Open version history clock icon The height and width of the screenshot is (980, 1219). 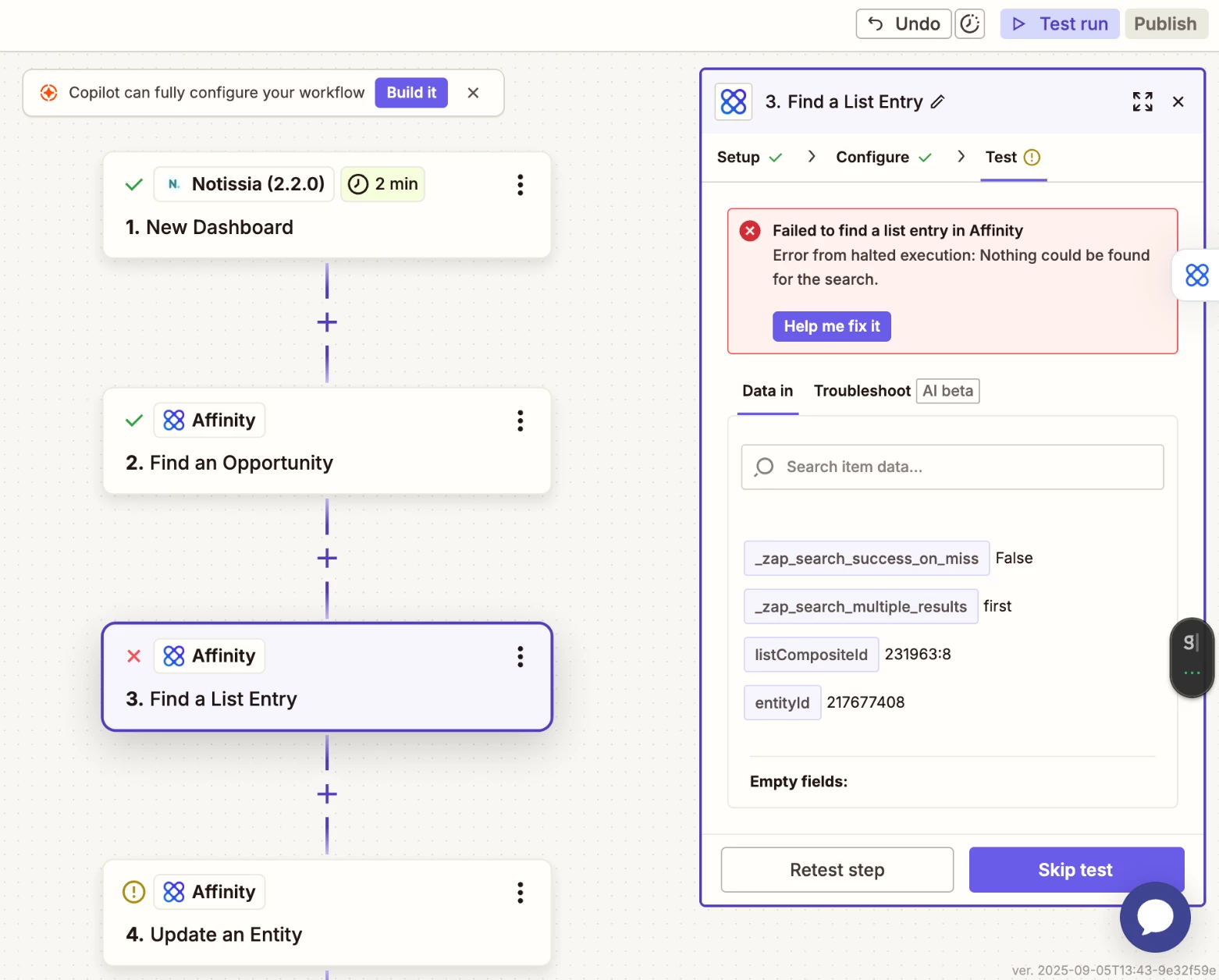click(x=969, y=23)
